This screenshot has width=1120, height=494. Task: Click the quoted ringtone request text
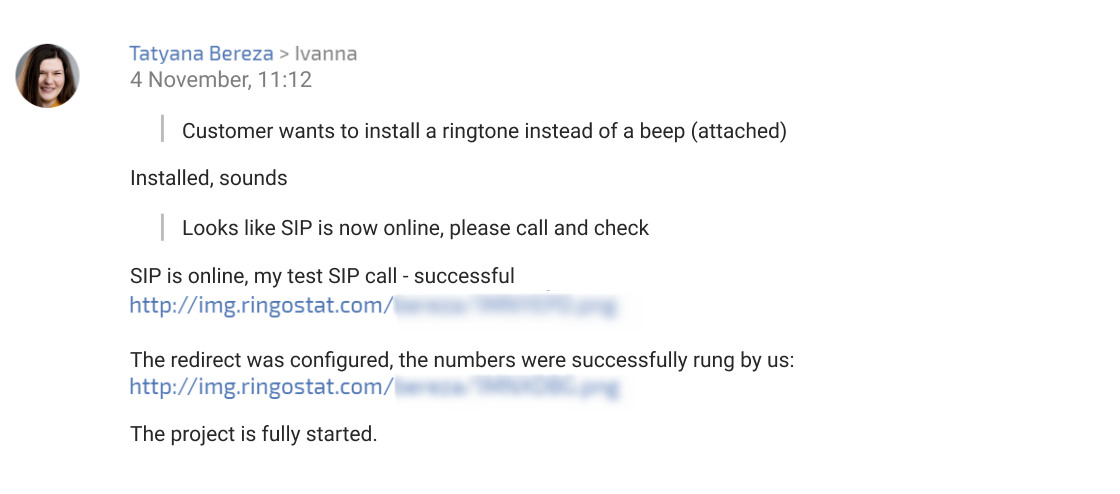point(484,131)
